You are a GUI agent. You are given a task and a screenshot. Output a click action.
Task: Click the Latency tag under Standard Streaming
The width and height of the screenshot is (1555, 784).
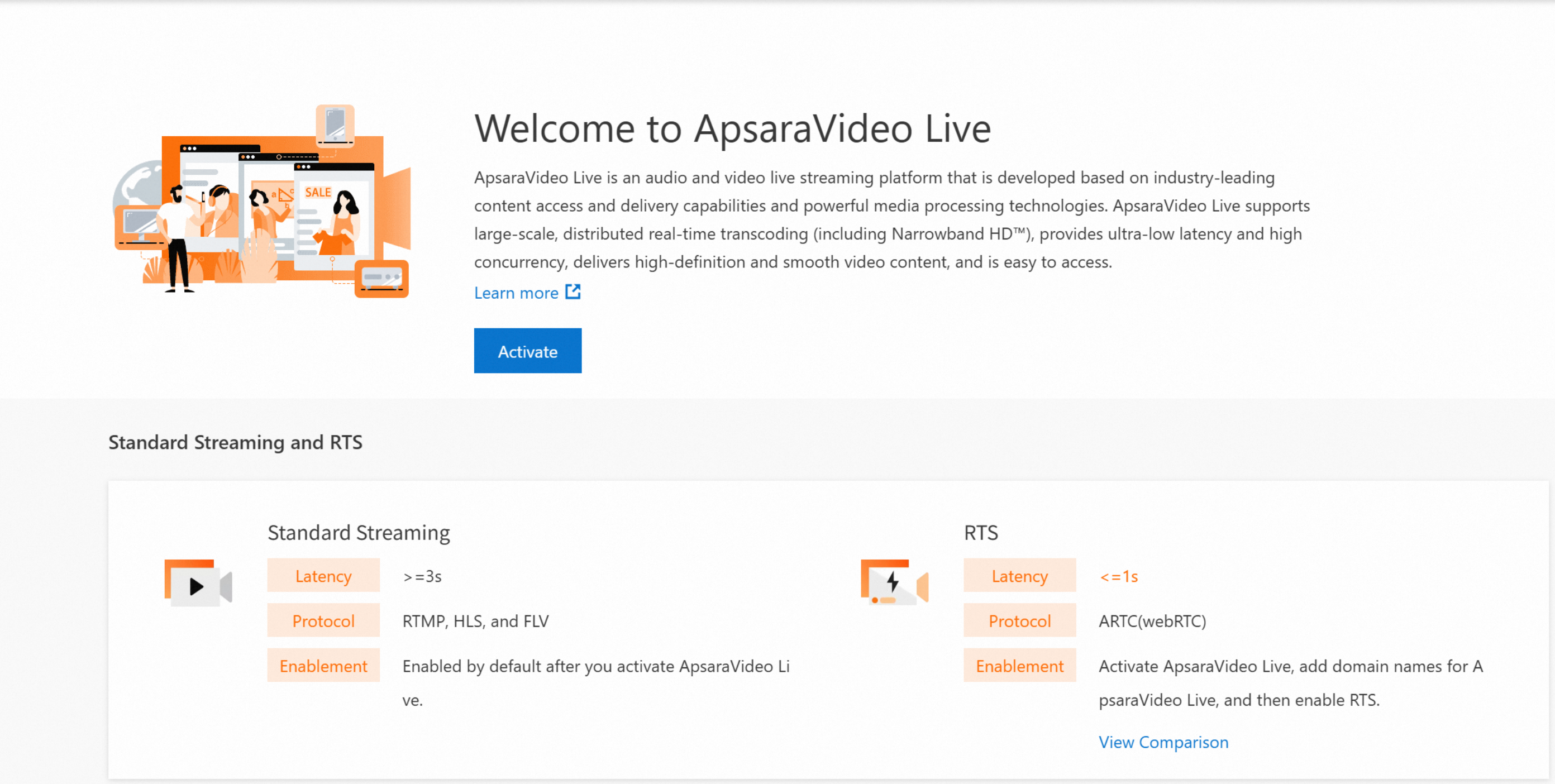coord(323,575)
